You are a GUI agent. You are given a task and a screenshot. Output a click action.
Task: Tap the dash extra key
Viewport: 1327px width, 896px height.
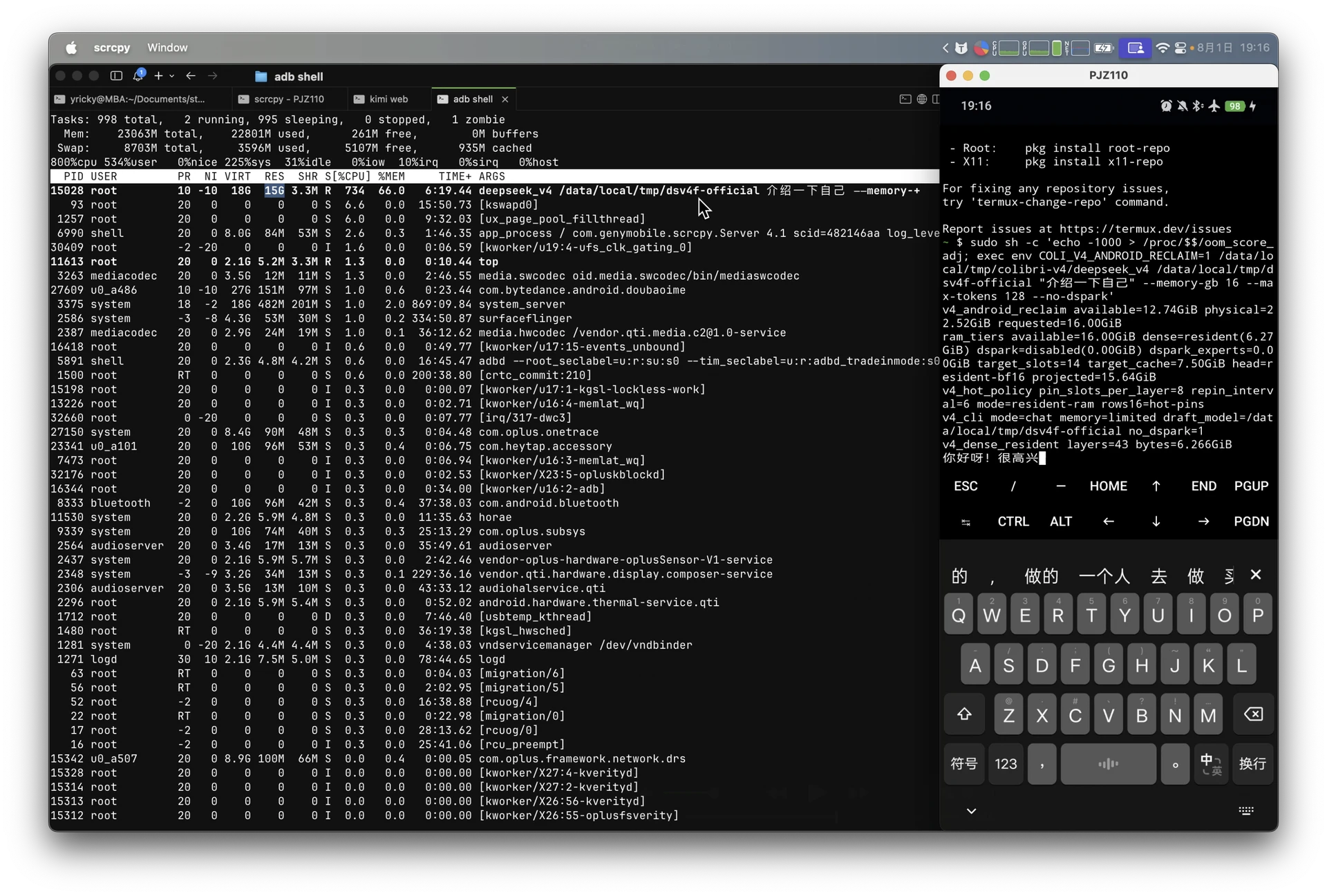pyautogui.click(x=1060, y=486)
